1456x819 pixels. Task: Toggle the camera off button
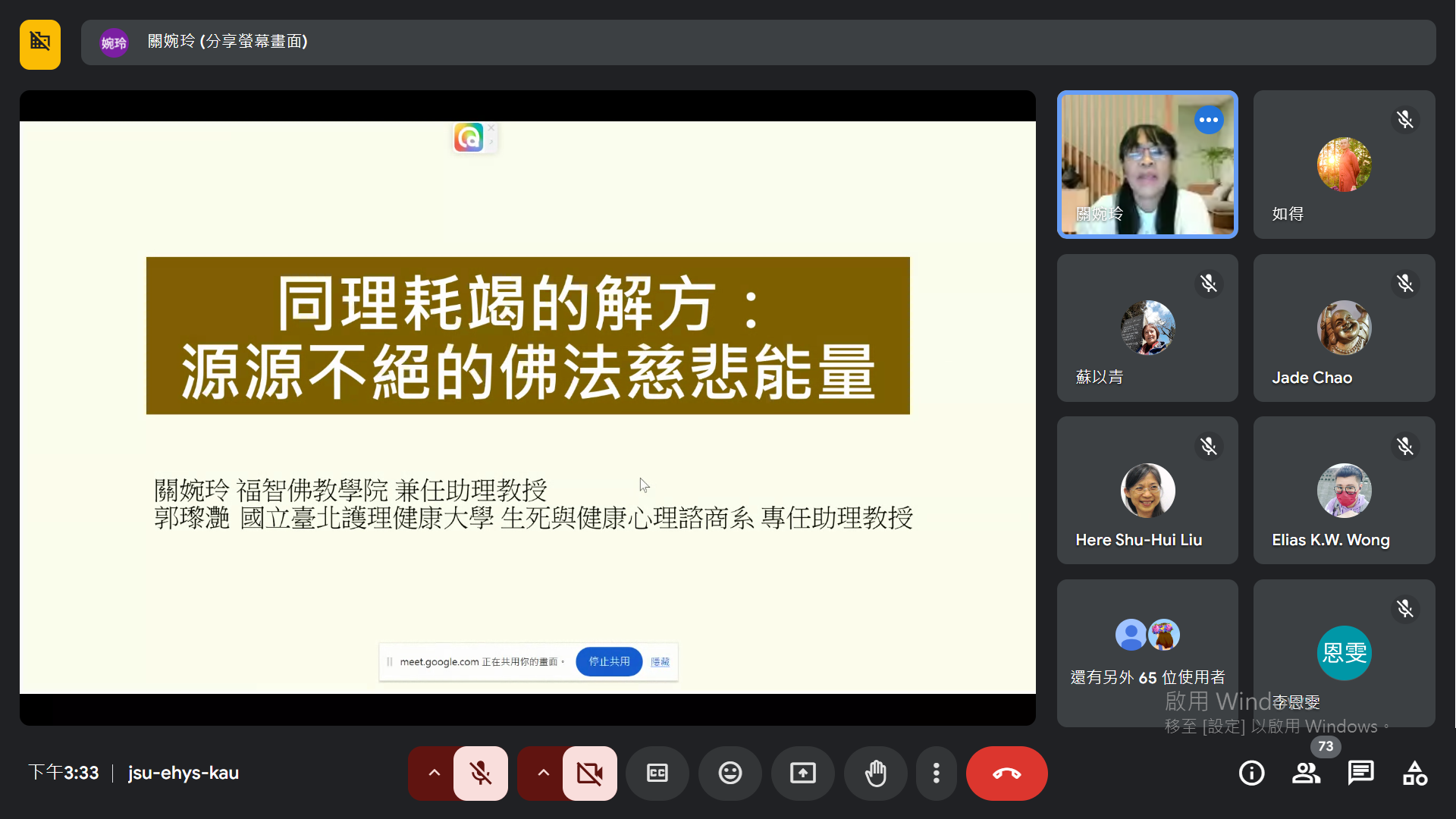[x=589, y=773]
